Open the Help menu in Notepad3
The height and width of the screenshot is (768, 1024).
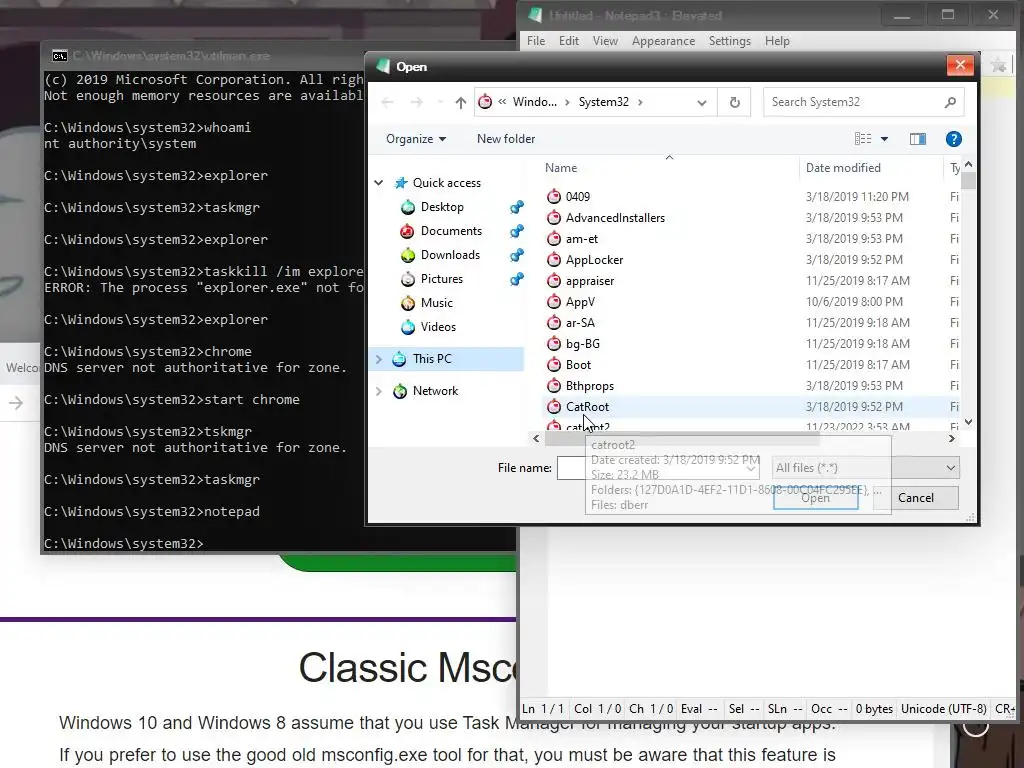click(777, 41)
